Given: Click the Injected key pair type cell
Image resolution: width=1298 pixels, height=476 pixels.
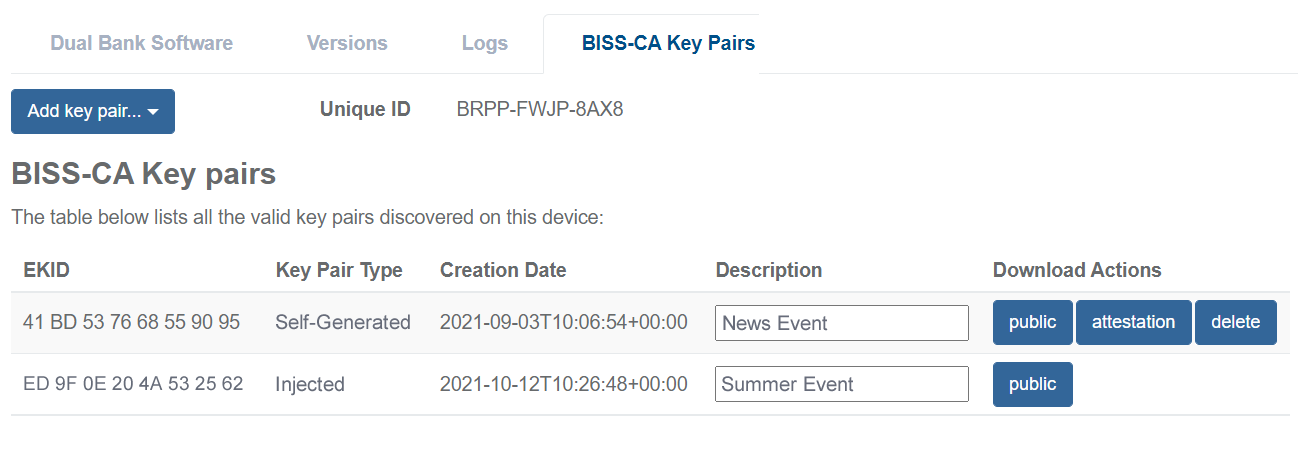Looking at the screenshot, I should coord(310,384).
